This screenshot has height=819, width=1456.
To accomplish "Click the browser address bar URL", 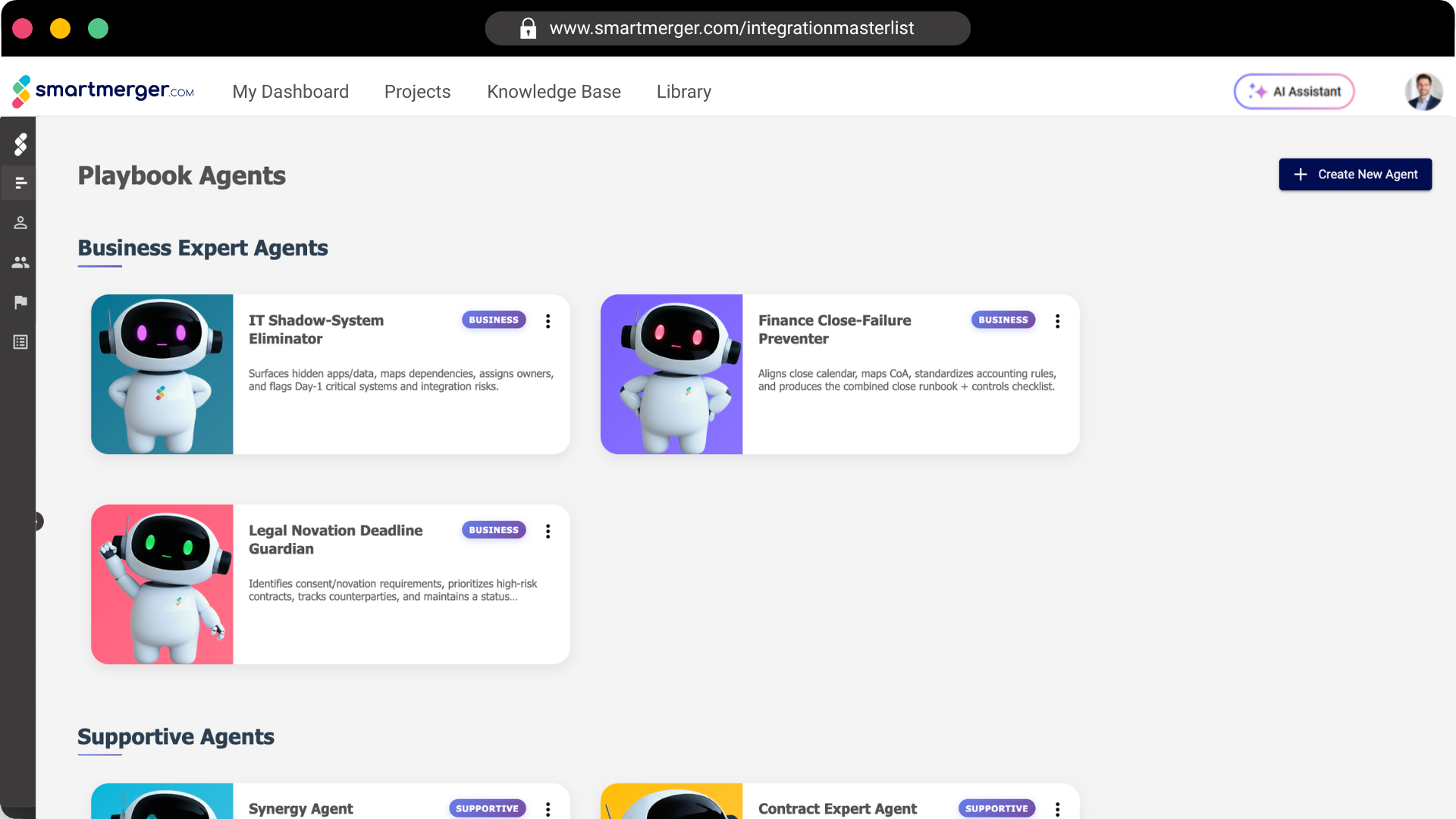I will [731, 29].
